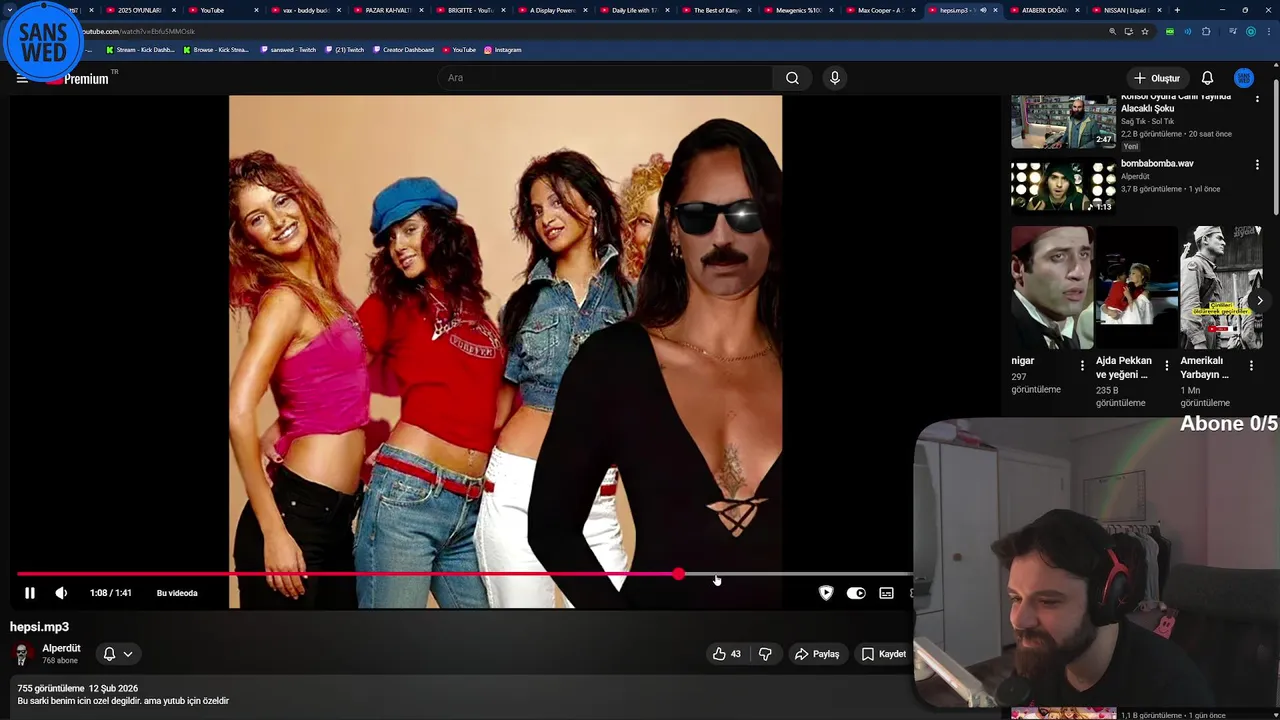Click the blue sound-waves extension icon
The height and width of the screenshot is (720, 1280).
1188,31
